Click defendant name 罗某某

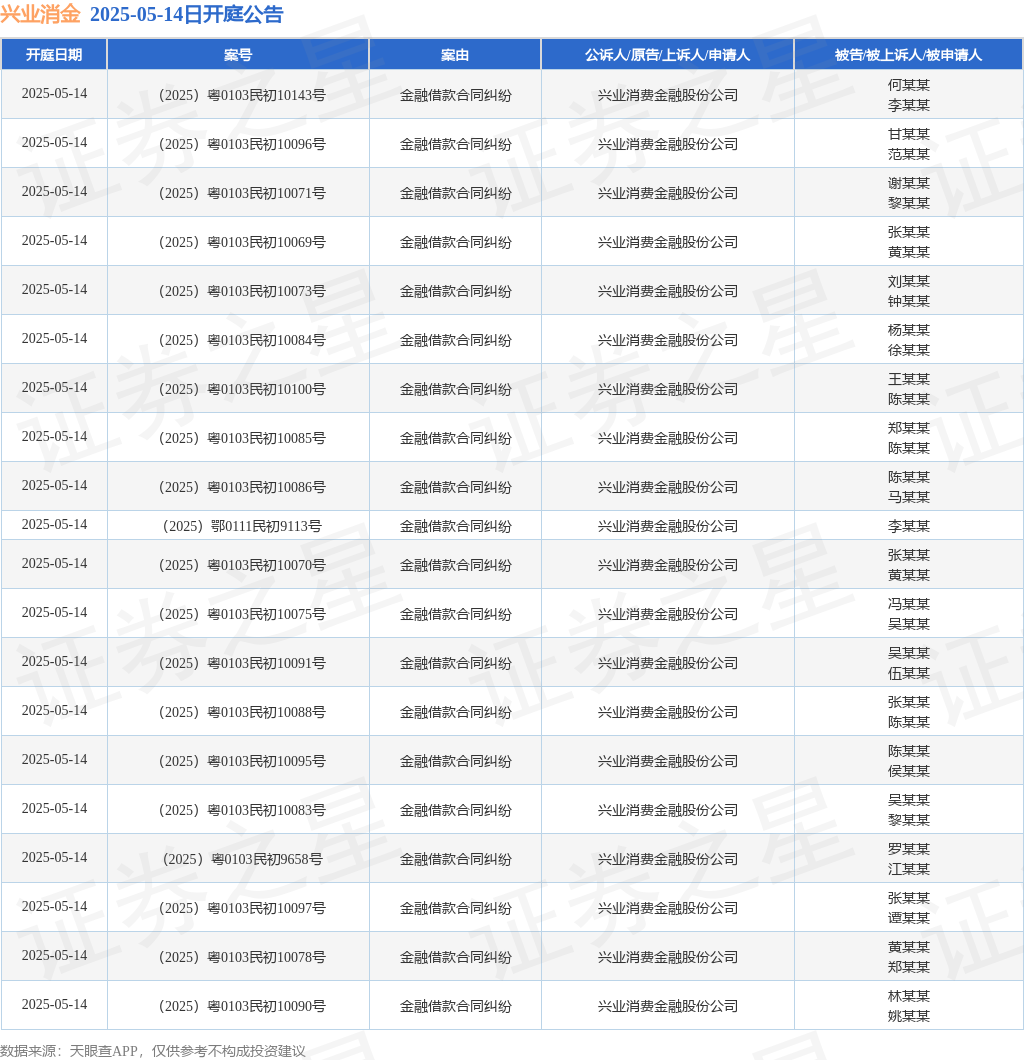[x=908, y=849]
